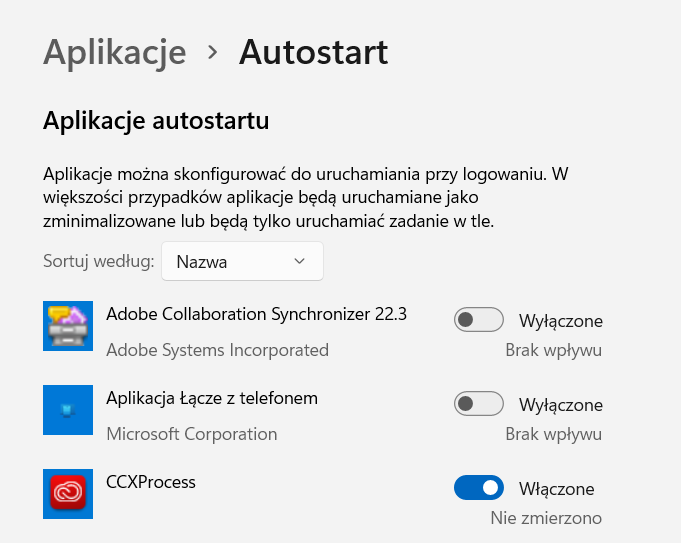Click the Adobe Systems Incorporated publisher text
The image size is (681, 543).
pos(217,350)
